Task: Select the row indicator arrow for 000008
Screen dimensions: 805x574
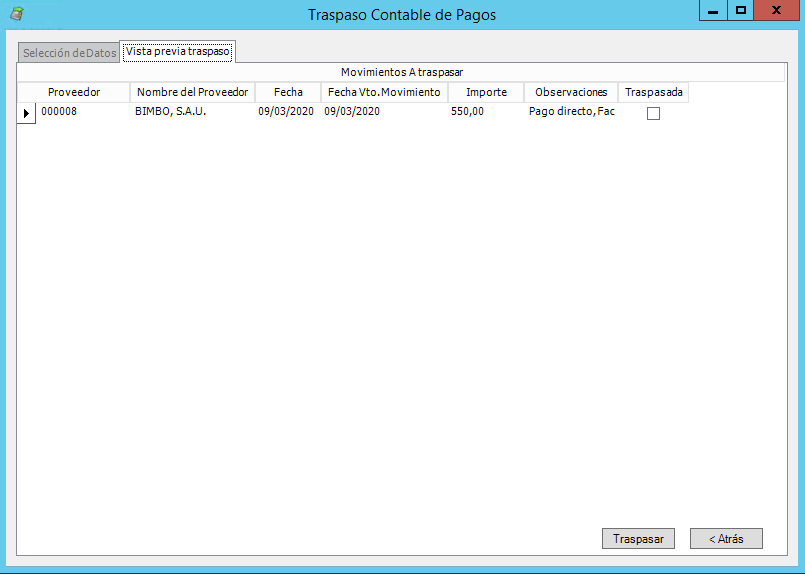Action: [x=26, y=113]
